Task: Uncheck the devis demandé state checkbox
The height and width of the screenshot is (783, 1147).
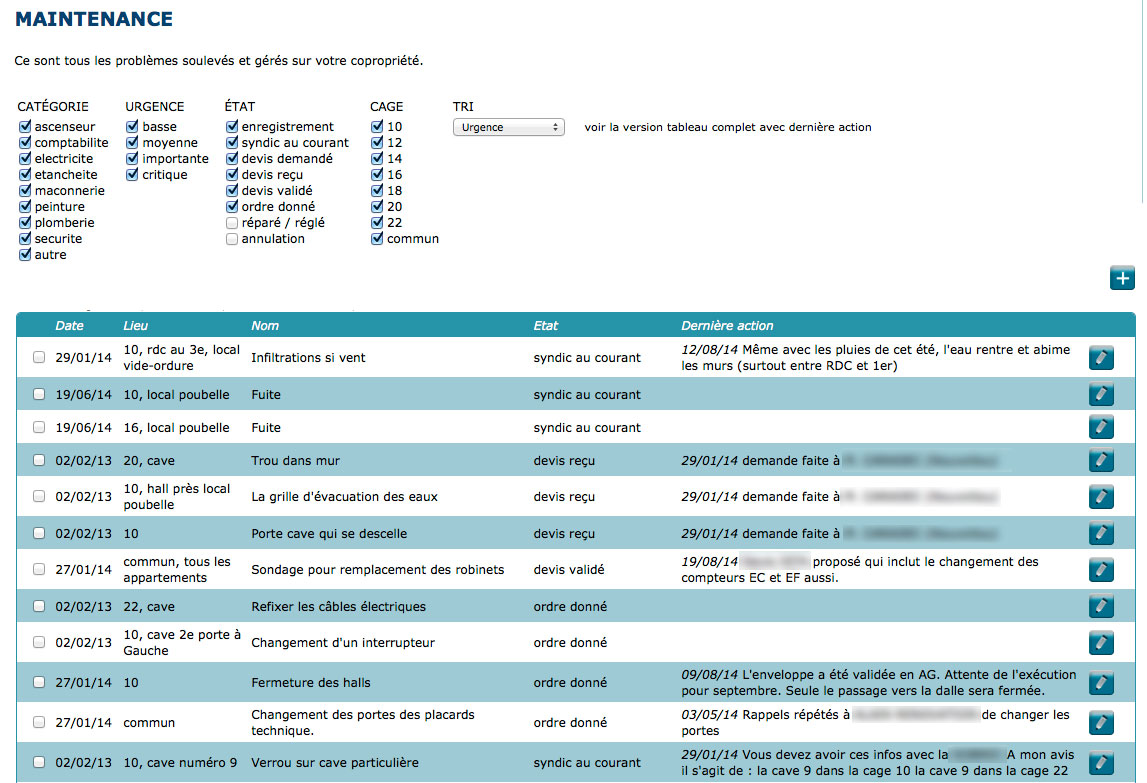Action: (232, 158)
